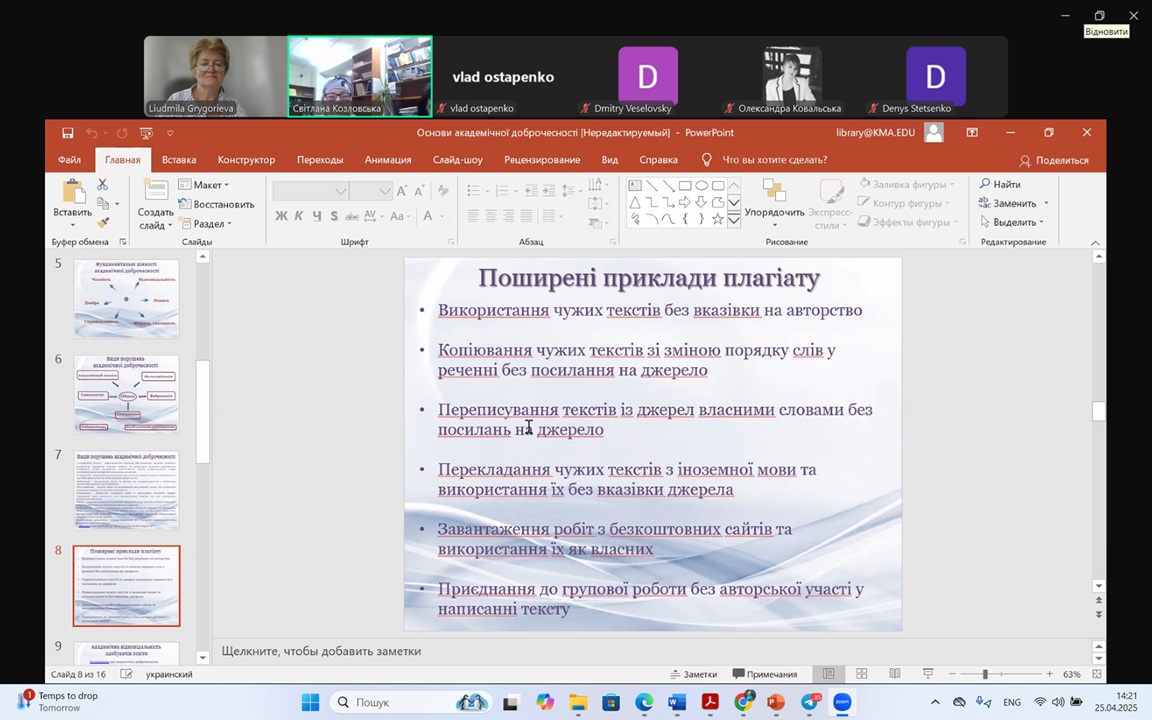Image resolution: width=1152 pixels, height=720 pixels.
Task: Toggle text shadow (S) formatting
Action: point(334,216)
